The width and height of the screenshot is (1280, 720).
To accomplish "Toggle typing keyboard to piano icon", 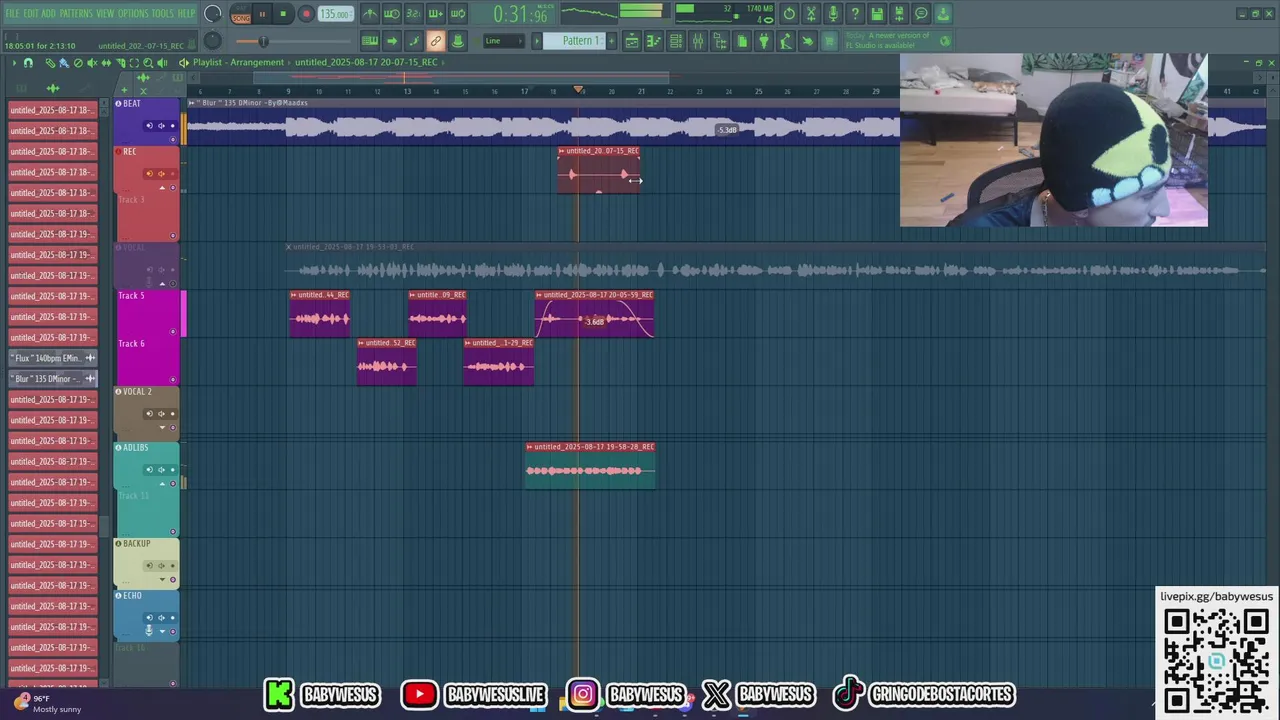I will click(370, 41).
